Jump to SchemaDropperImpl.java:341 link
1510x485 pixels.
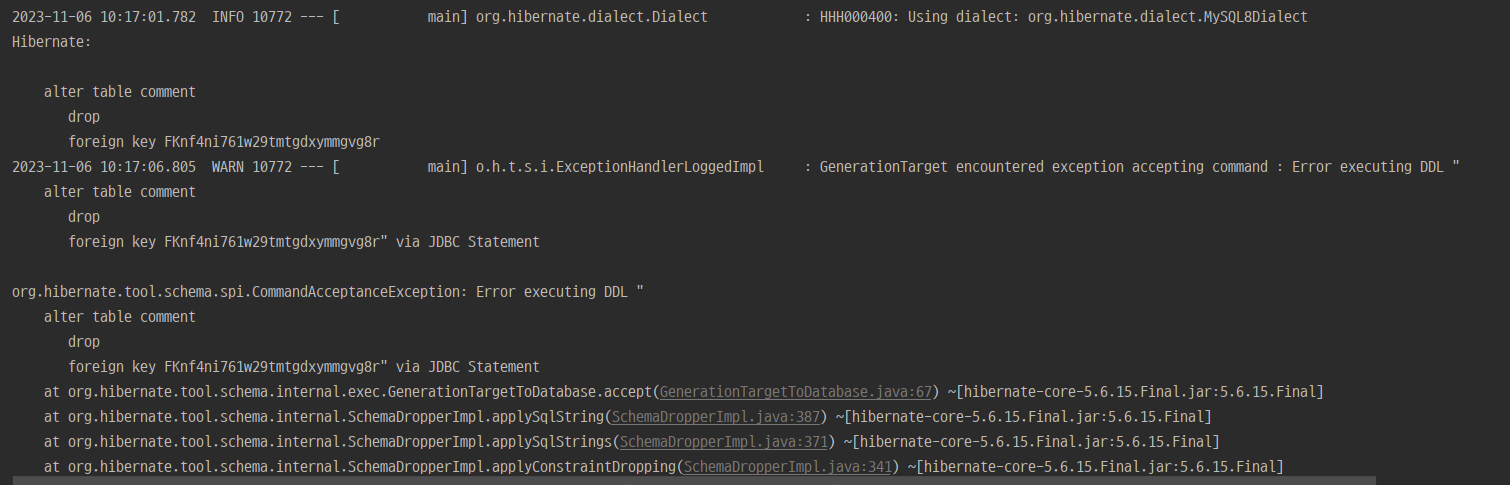click(x=787, y=467)
